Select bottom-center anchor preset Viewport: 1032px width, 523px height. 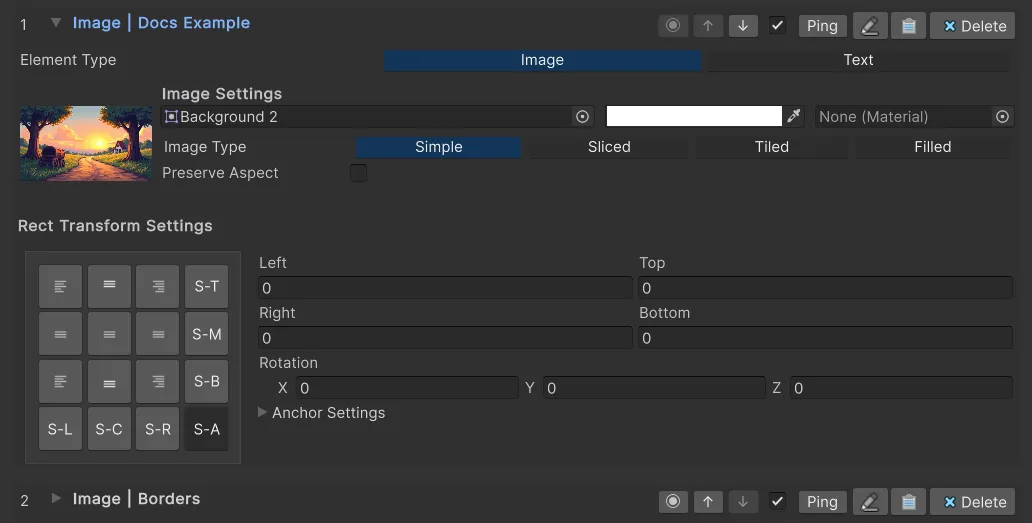(109, 382)
